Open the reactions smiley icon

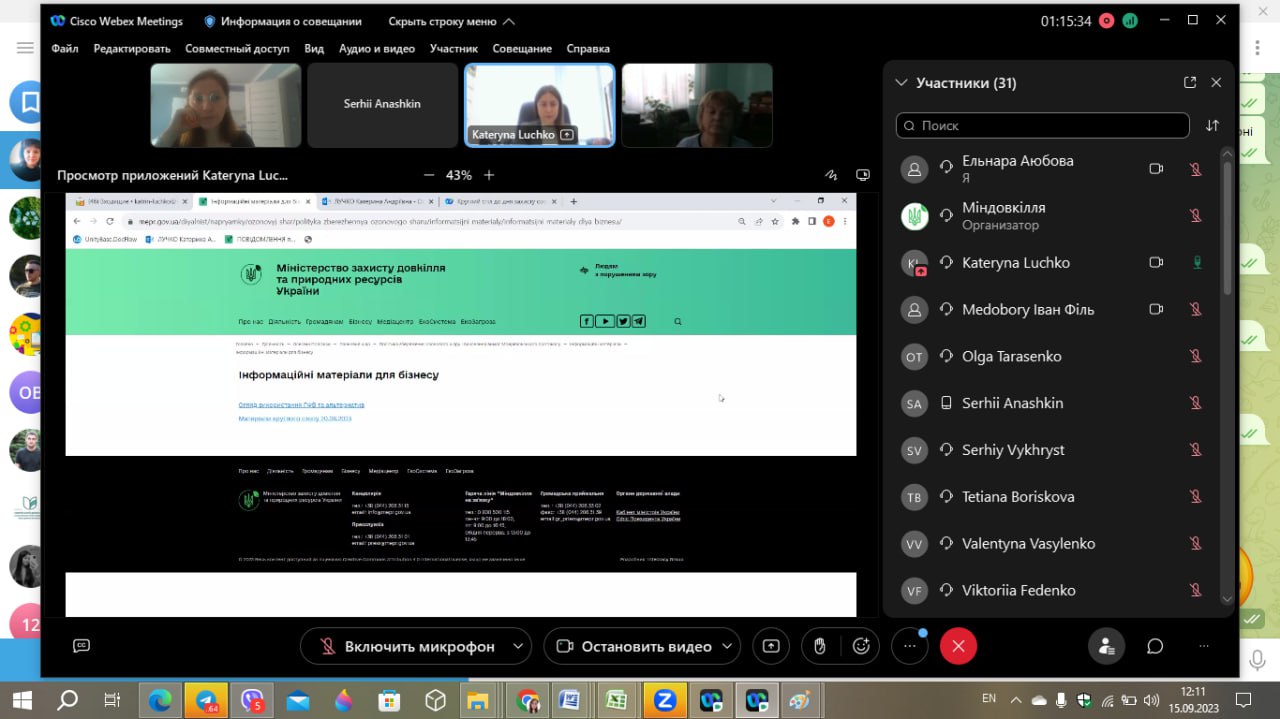point(861,646)
